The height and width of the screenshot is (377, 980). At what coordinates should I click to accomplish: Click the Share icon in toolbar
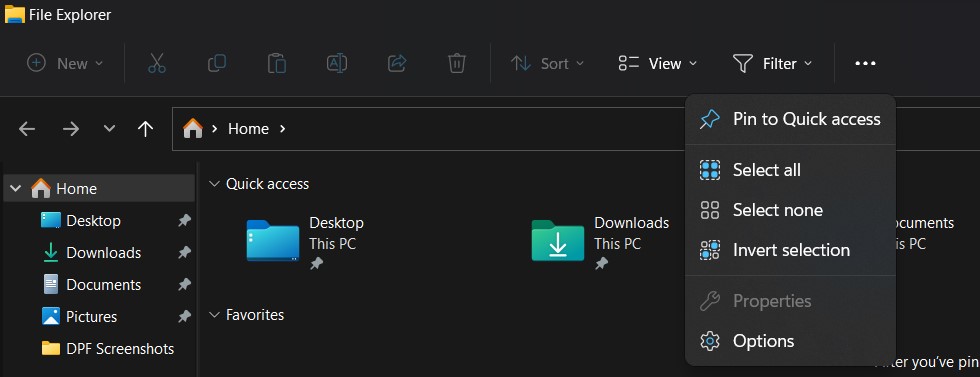(397, 63)
